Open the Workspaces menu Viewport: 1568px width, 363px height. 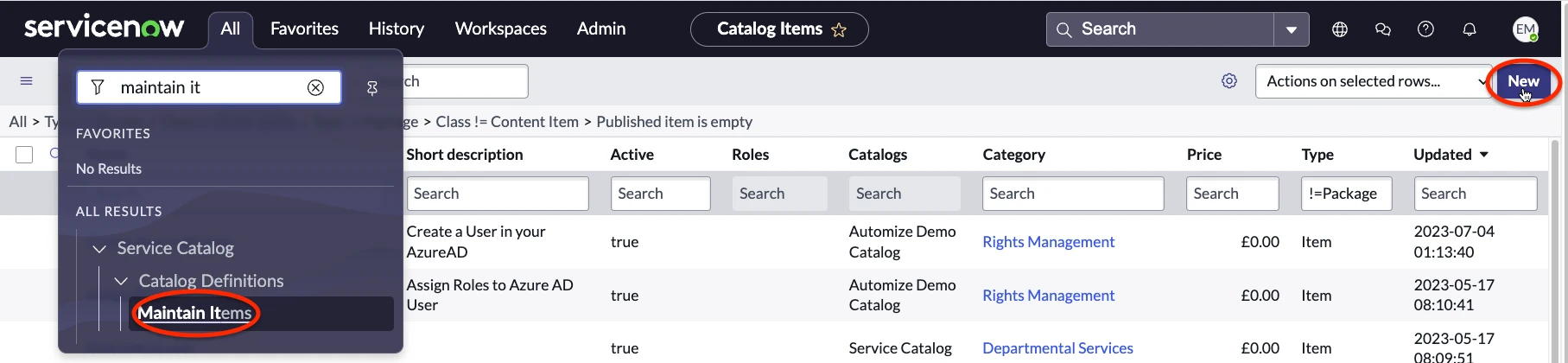pos(501,29)
